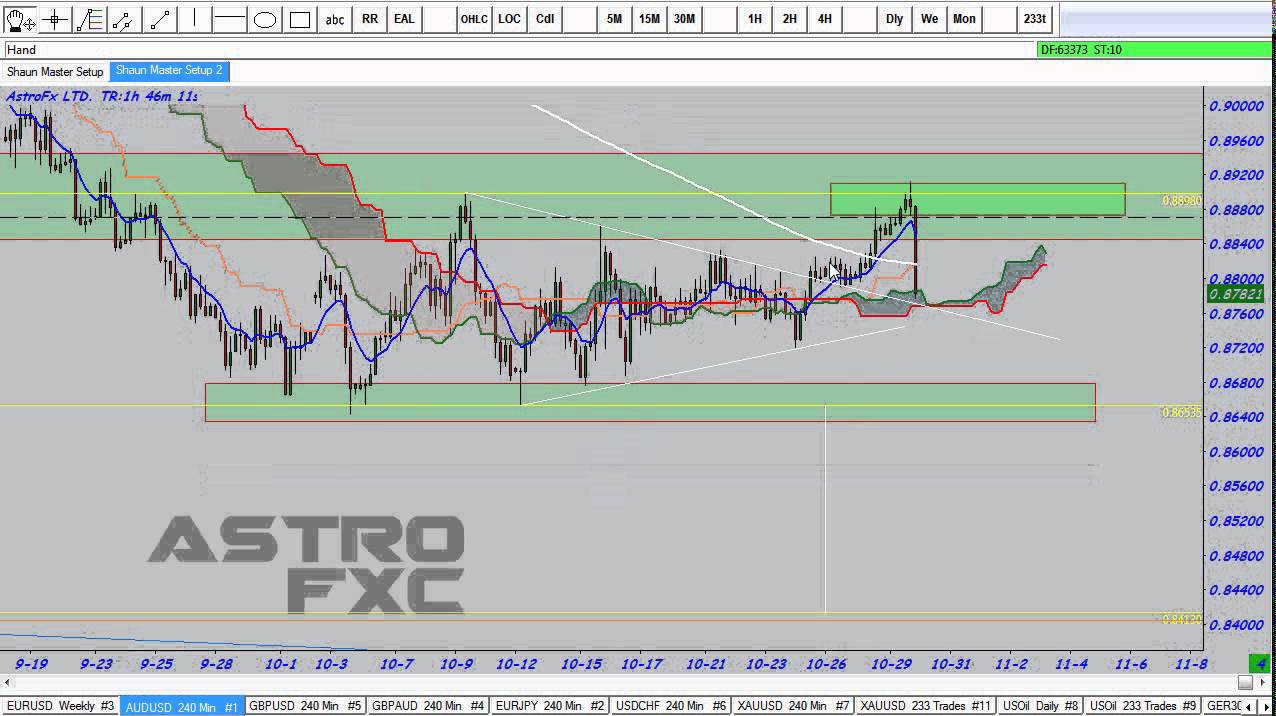Screen dimensions: 1276x716
Task: Set timeframe to Mon monthly
Action: [964, 19]
